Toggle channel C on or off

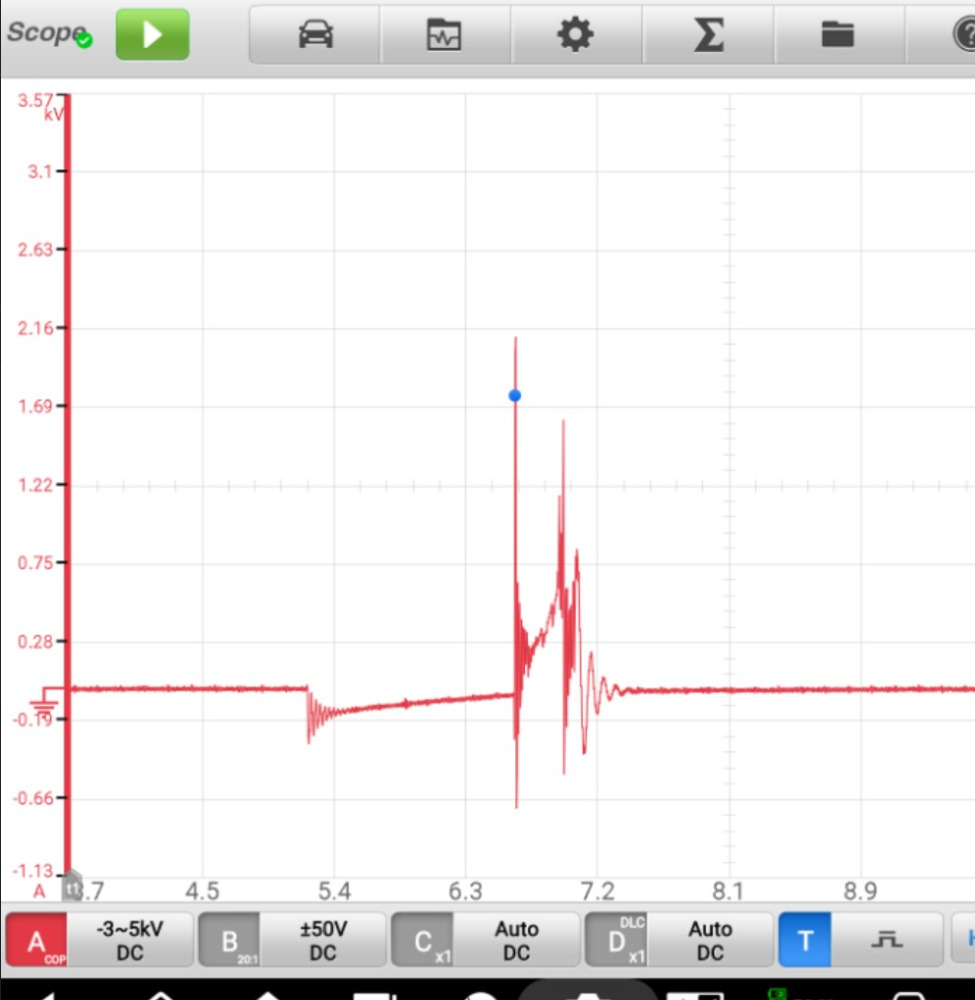pos(422,940)
